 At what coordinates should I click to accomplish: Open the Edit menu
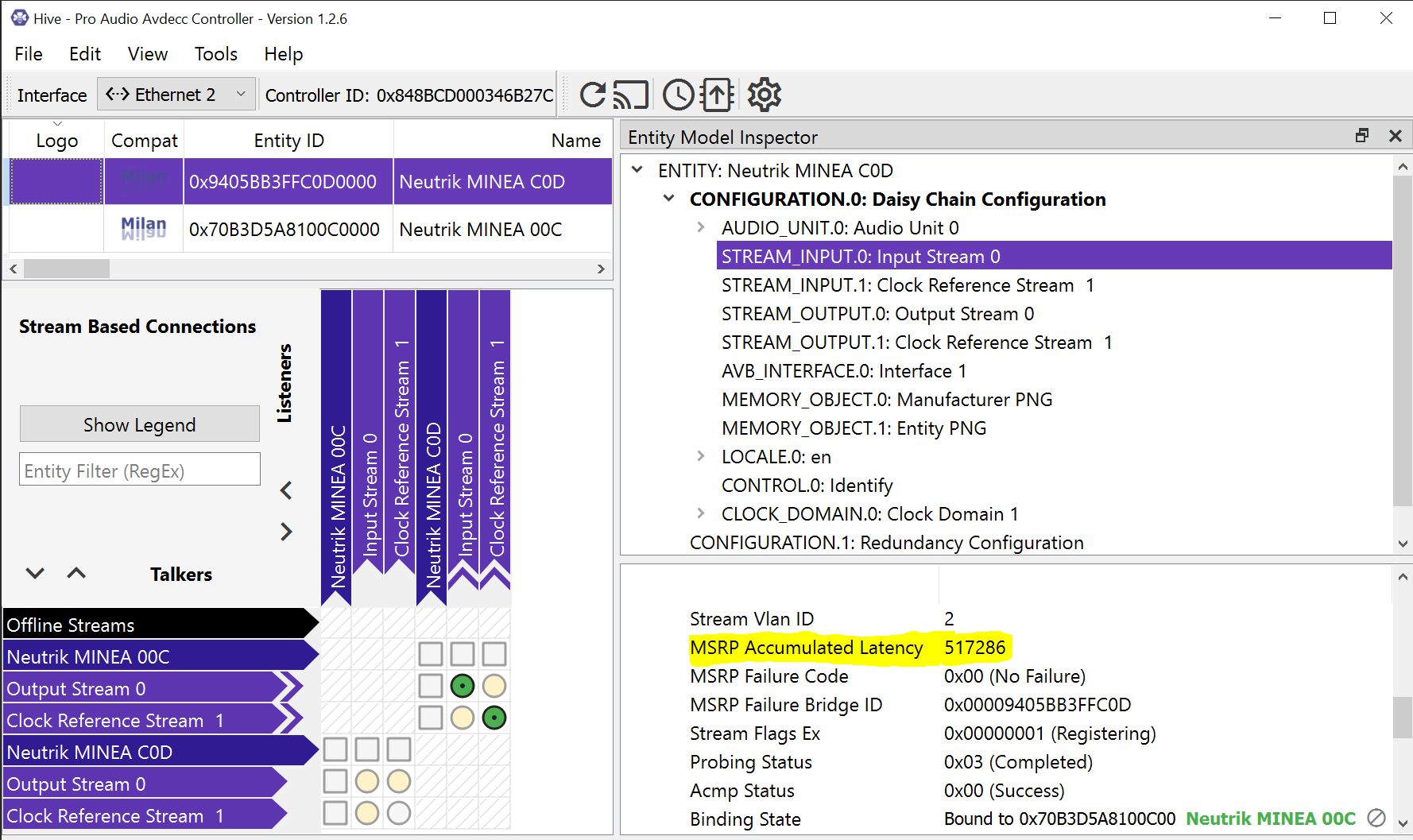click(85, 54)
